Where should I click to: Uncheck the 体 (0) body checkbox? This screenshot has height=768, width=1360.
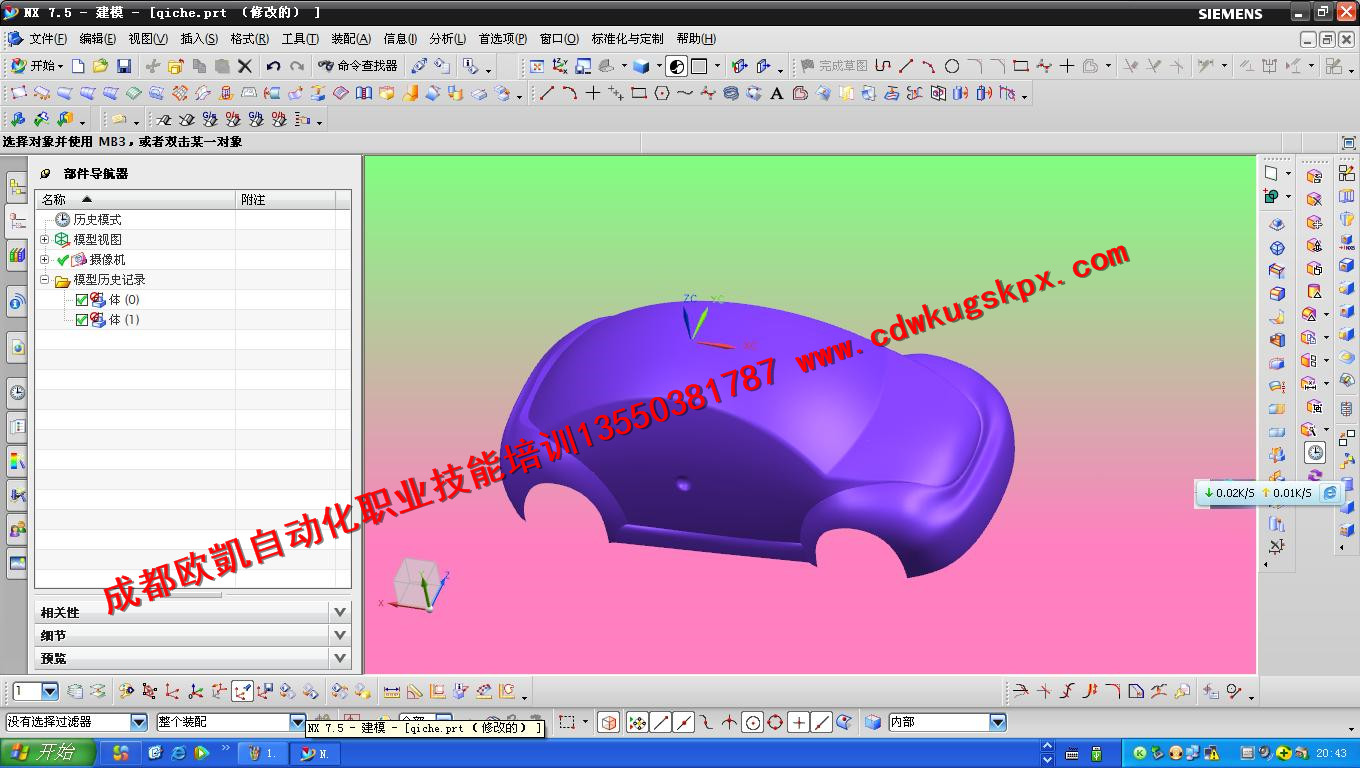pos(82,299)
